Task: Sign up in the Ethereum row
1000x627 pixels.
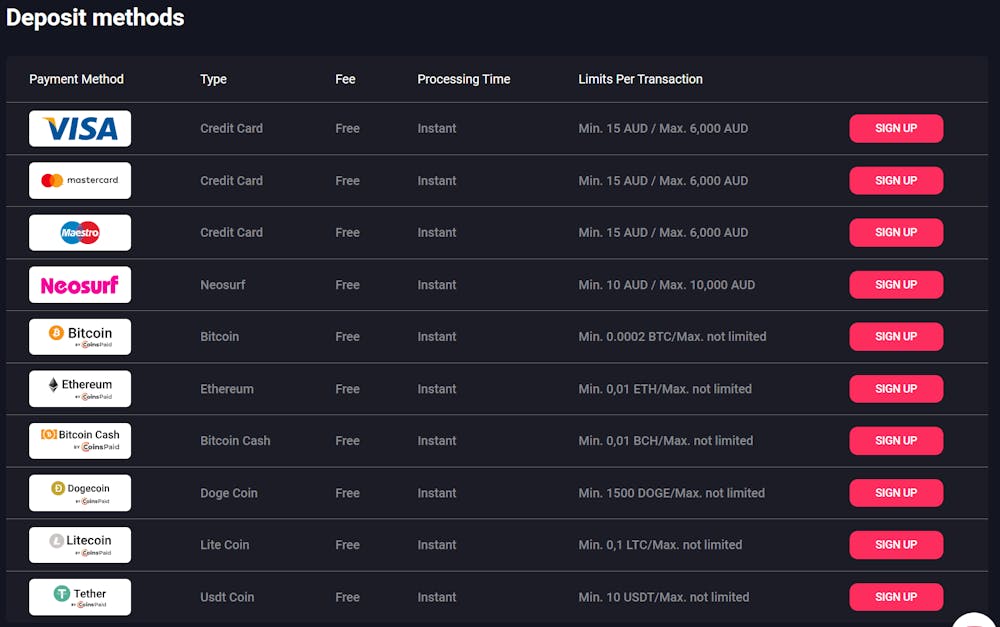Action: [896, 388]
